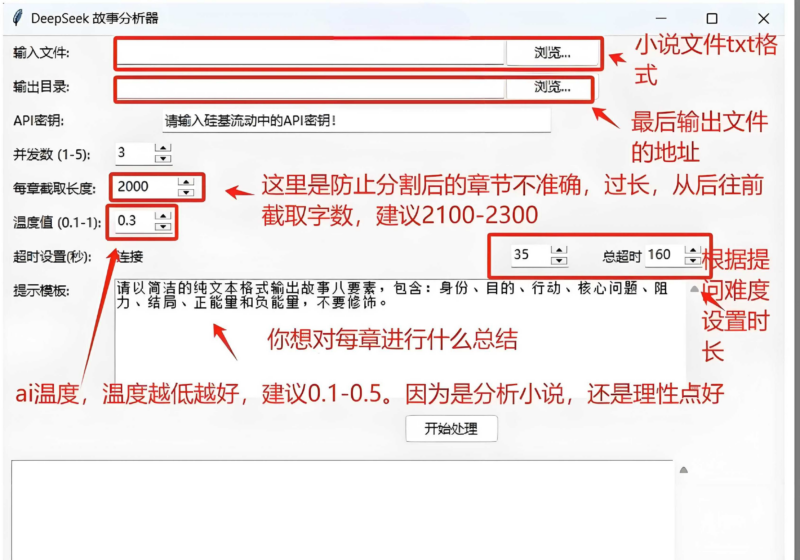Decrease concurrency count with down arrow

click(x=163, y=158)
